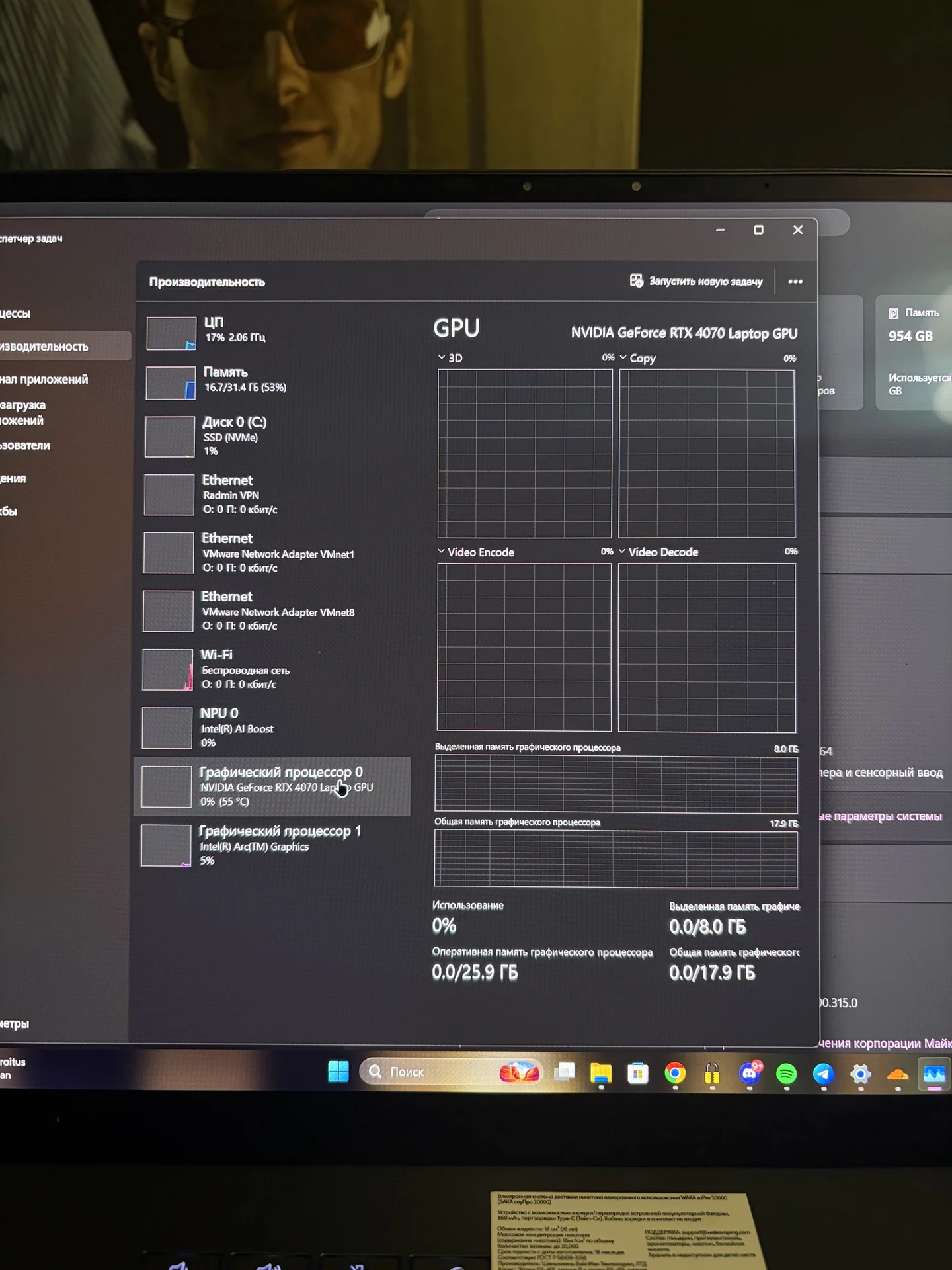
Task: Click Запустить новую задачу button
Action: 696,281
